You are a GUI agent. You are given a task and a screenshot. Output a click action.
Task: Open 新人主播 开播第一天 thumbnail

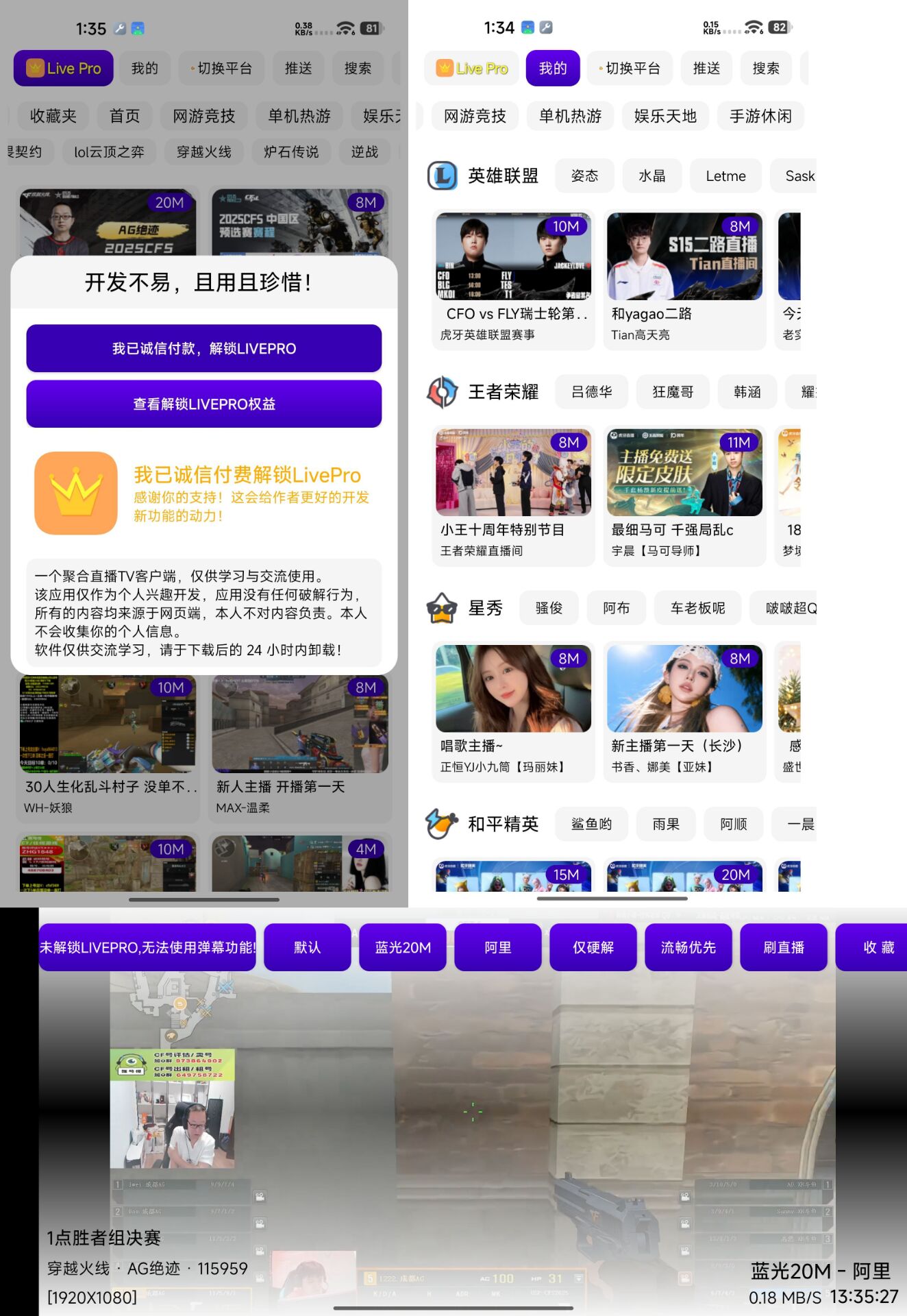click(x=300, y=724)
